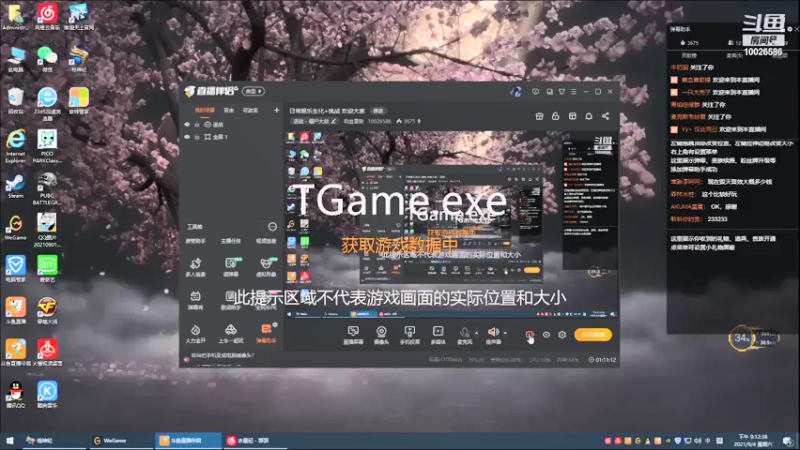Toggle visibility of the 全屏1 source
Screen dimensions: 800x450
coord(187,137)
